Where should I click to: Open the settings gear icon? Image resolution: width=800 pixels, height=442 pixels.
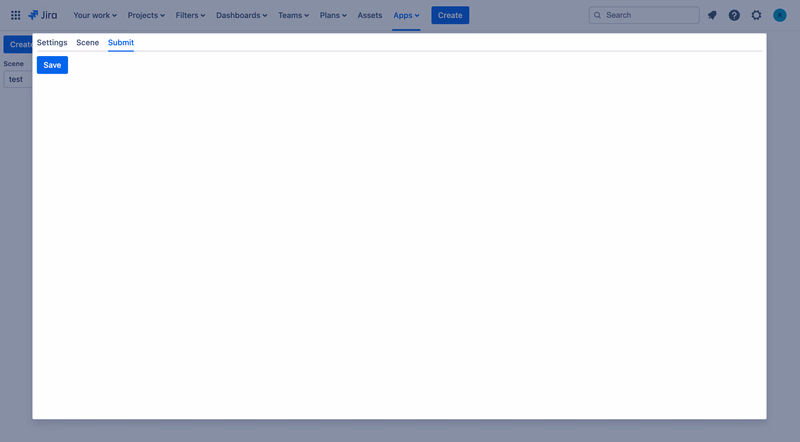[756, 15]
